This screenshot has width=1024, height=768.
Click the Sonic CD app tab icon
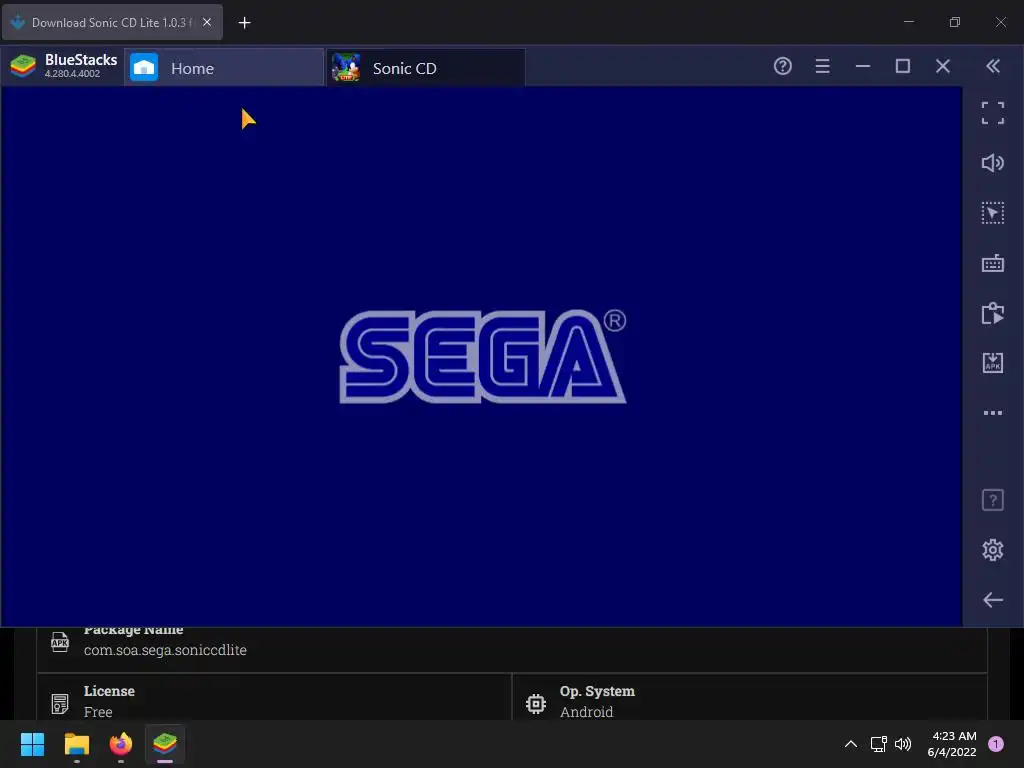click(x=345, y=67)
